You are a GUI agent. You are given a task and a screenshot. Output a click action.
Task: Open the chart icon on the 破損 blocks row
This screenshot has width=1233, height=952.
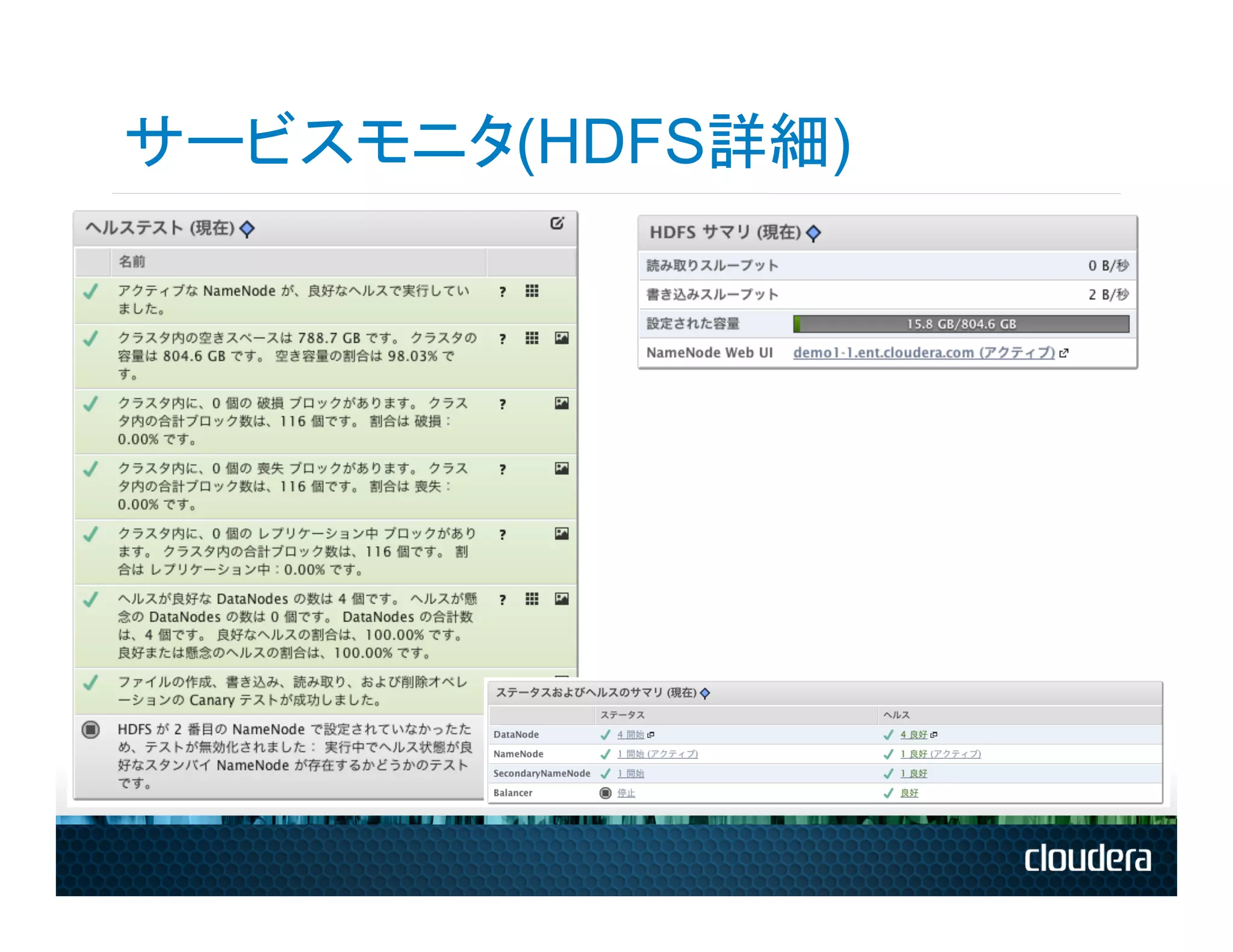pyautogui.click(x=562, y=403)
